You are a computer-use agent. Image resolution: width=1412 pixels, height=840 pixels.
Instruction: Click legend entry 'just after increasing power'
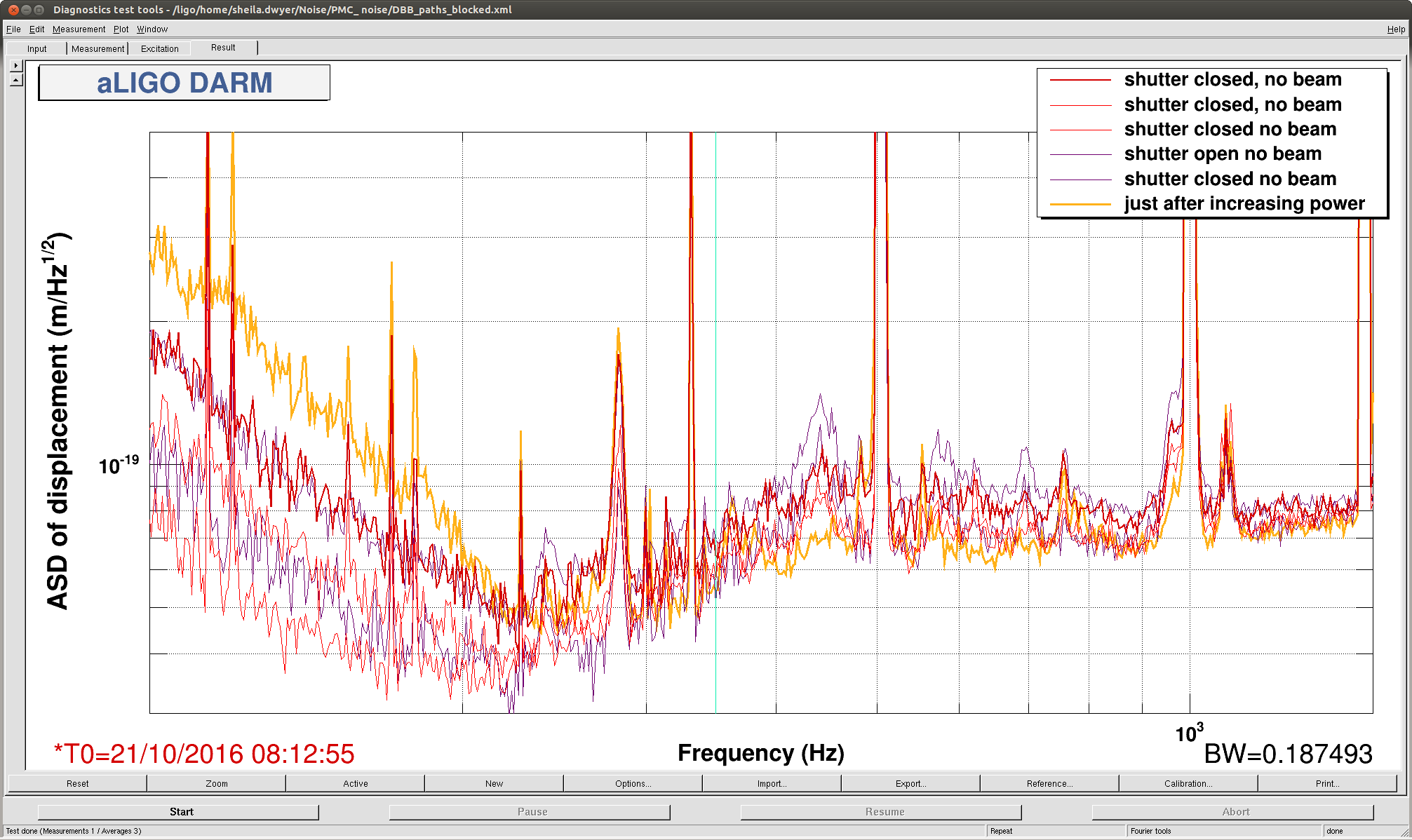[1244, 203]
